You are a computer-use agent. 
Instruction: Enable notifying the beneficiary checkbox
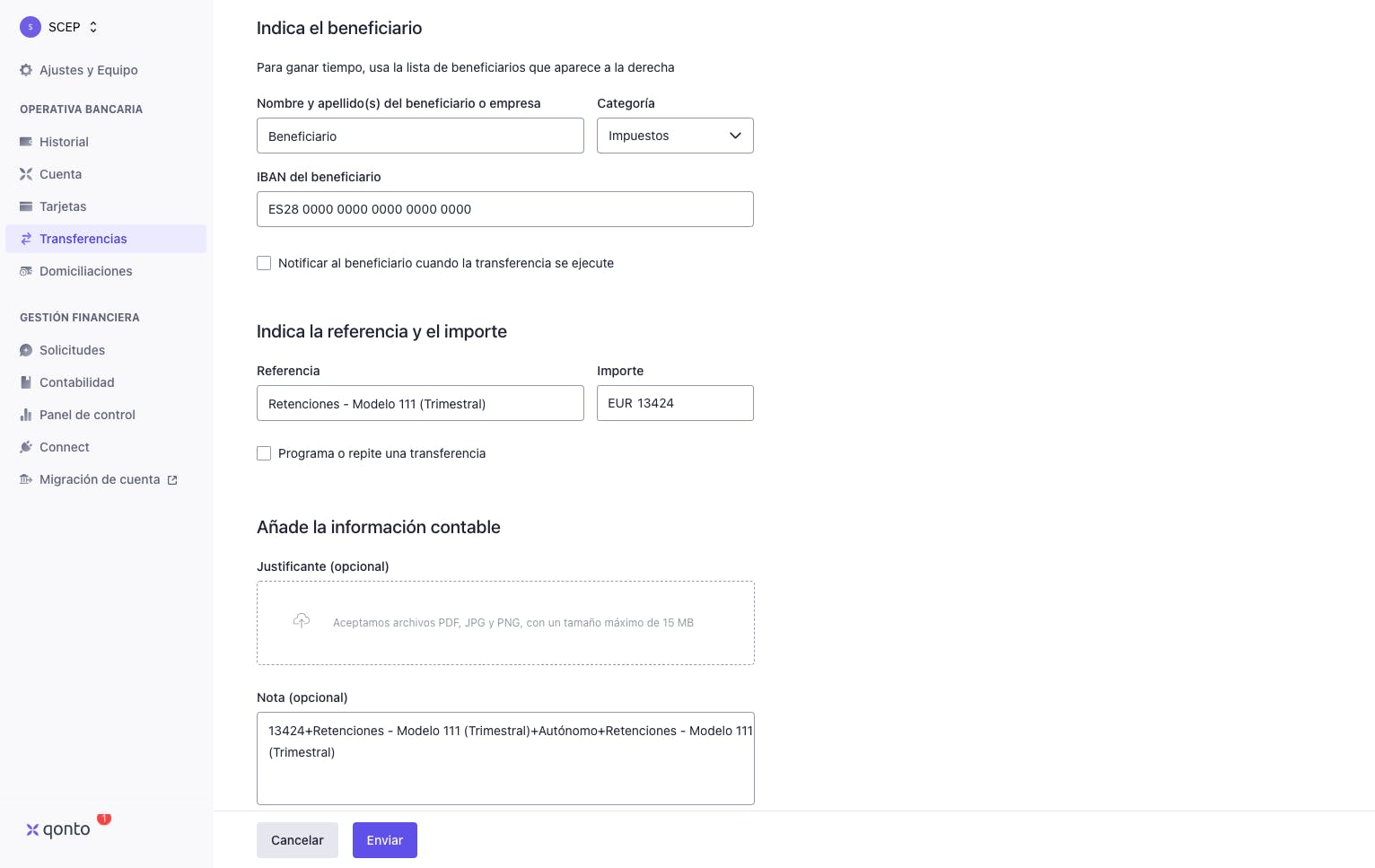(264, 263)
